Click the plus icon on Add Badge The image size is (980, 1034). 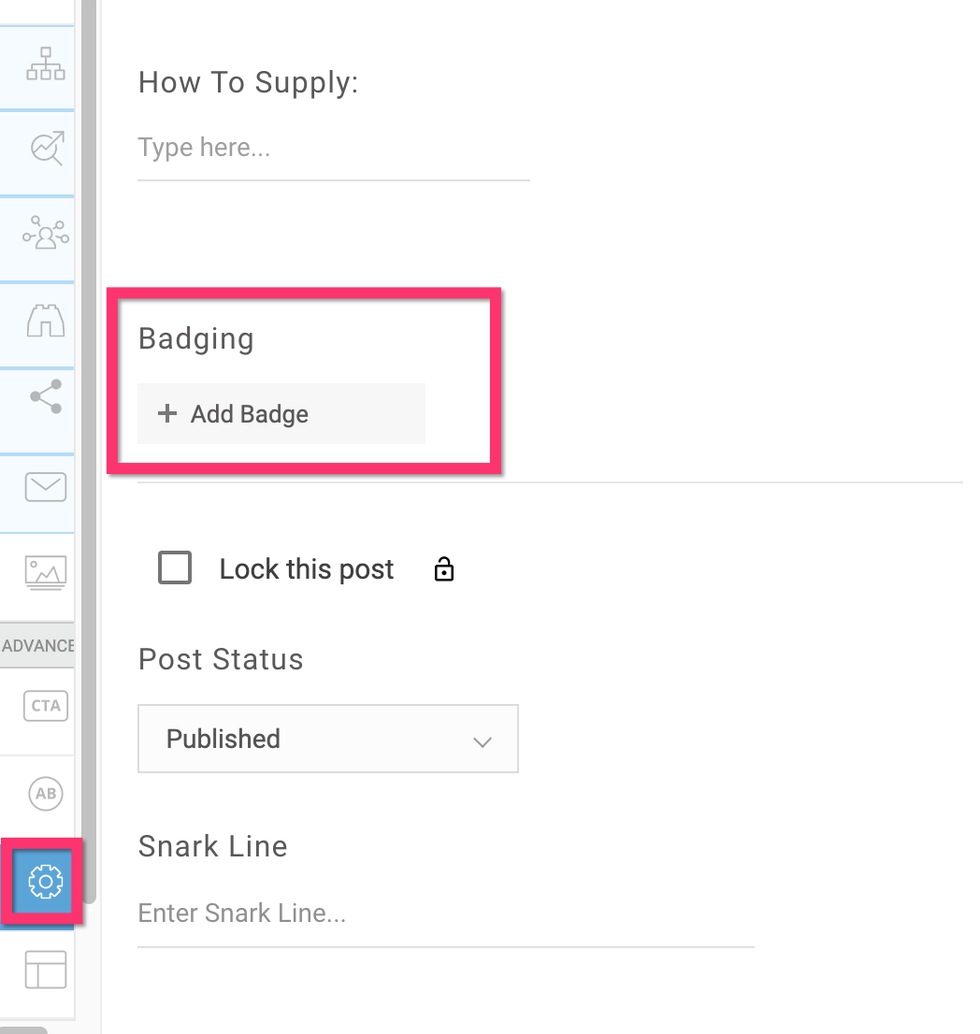(x=168, y=414)
